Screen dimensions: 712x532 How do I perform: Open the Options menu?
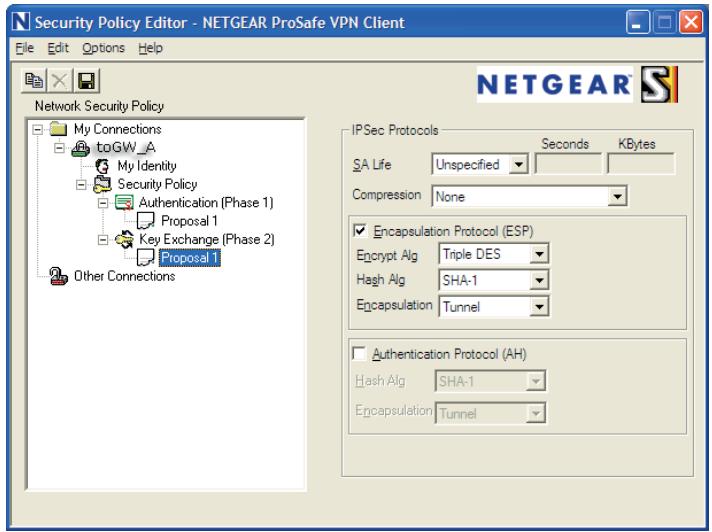coord(103,48)
